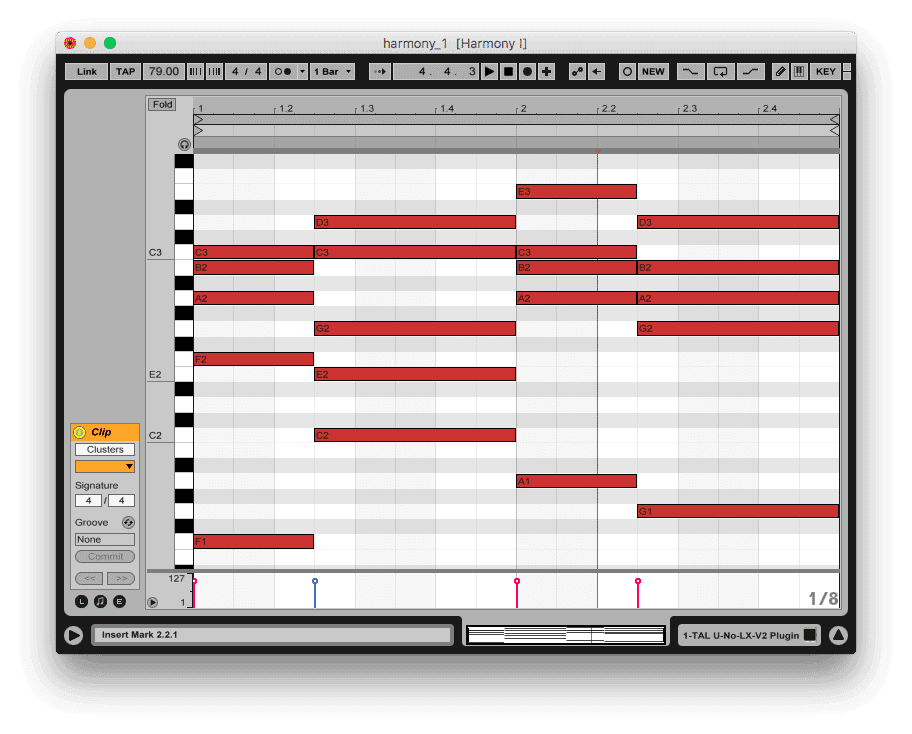Toggle the Draw Mode pencil icon
This screenshot has height=734, width=912.
pos(780,71)
